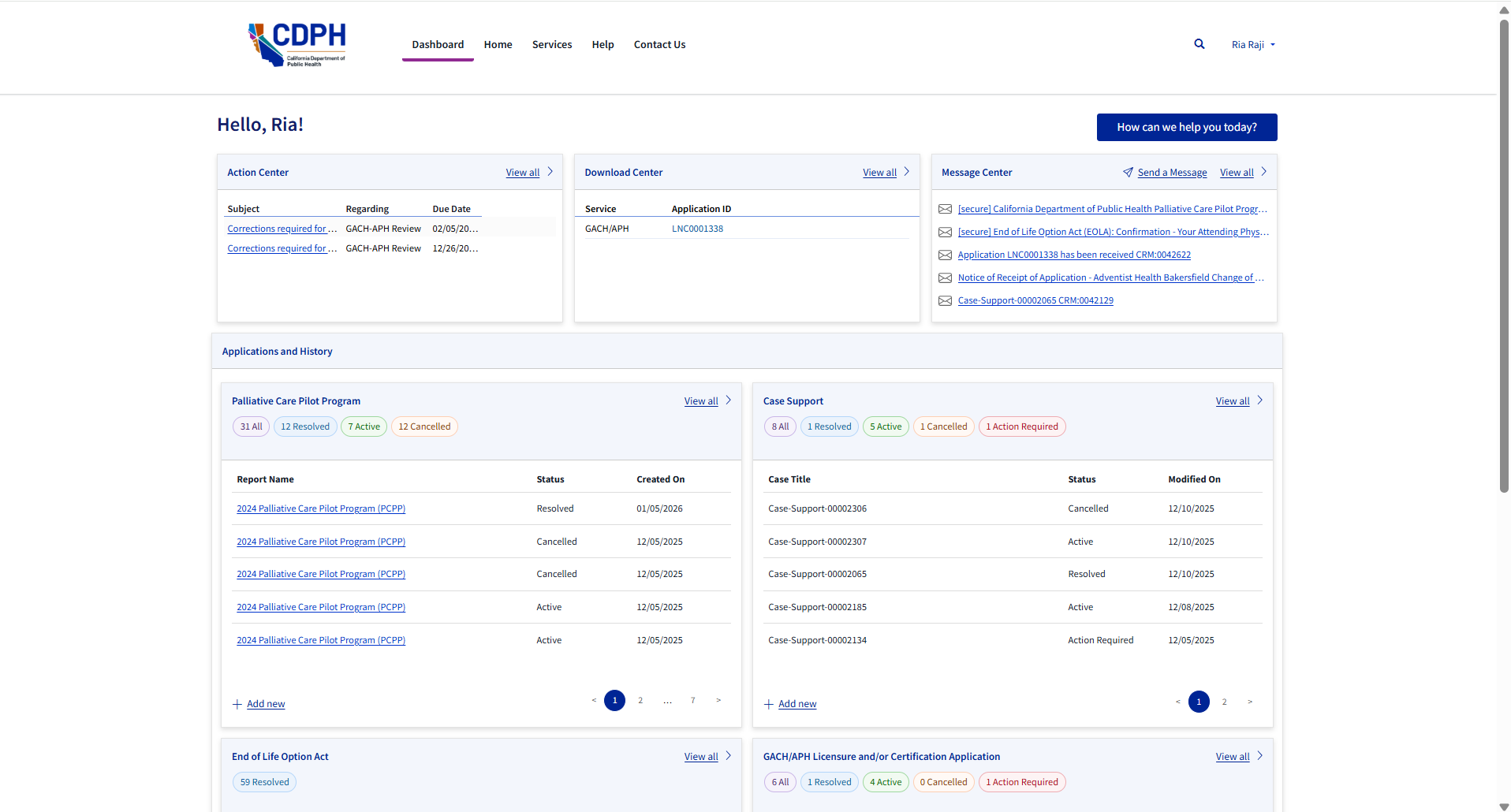Click chevron next to Message Center View all

[x=1264, y=171]
